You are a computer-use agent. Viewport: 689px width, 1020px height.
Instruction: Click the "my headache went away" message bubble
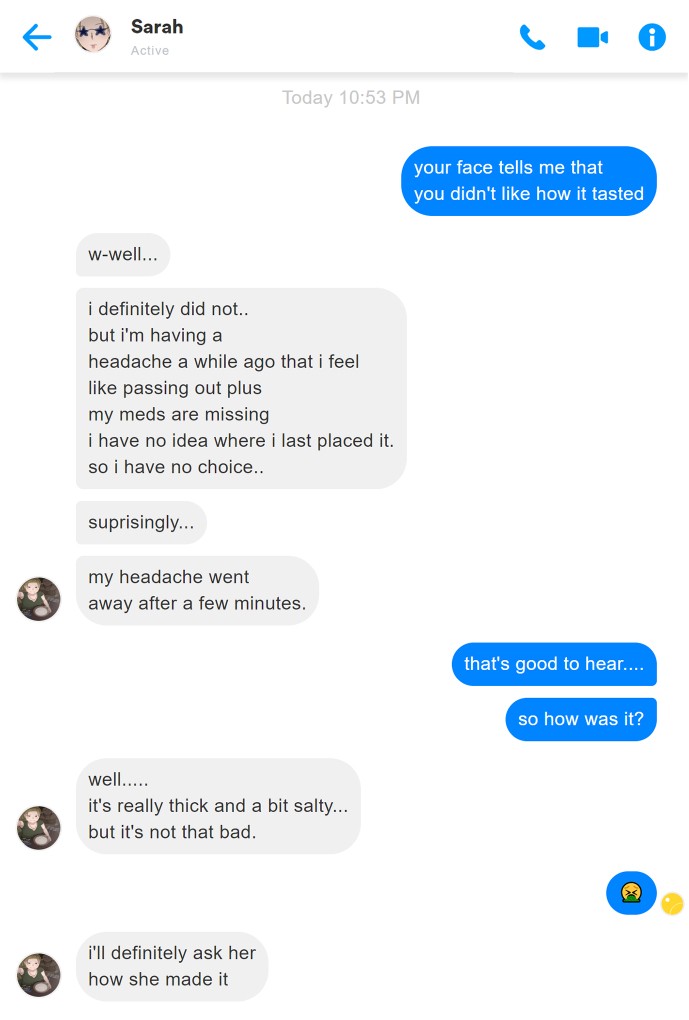pos(197,590)
